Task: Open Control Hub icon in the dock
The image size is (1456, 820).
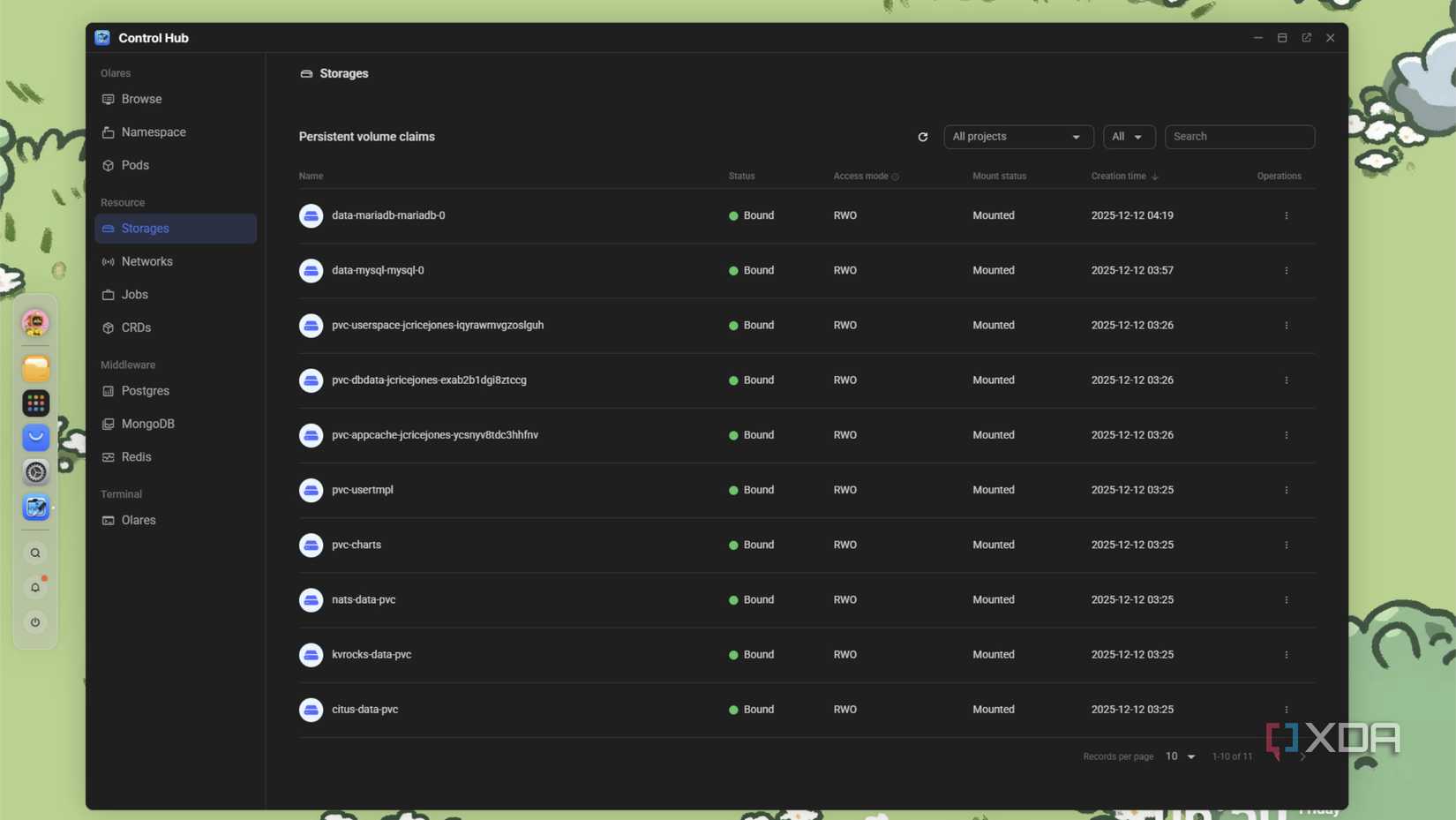Action: click(x=35, y=508)
